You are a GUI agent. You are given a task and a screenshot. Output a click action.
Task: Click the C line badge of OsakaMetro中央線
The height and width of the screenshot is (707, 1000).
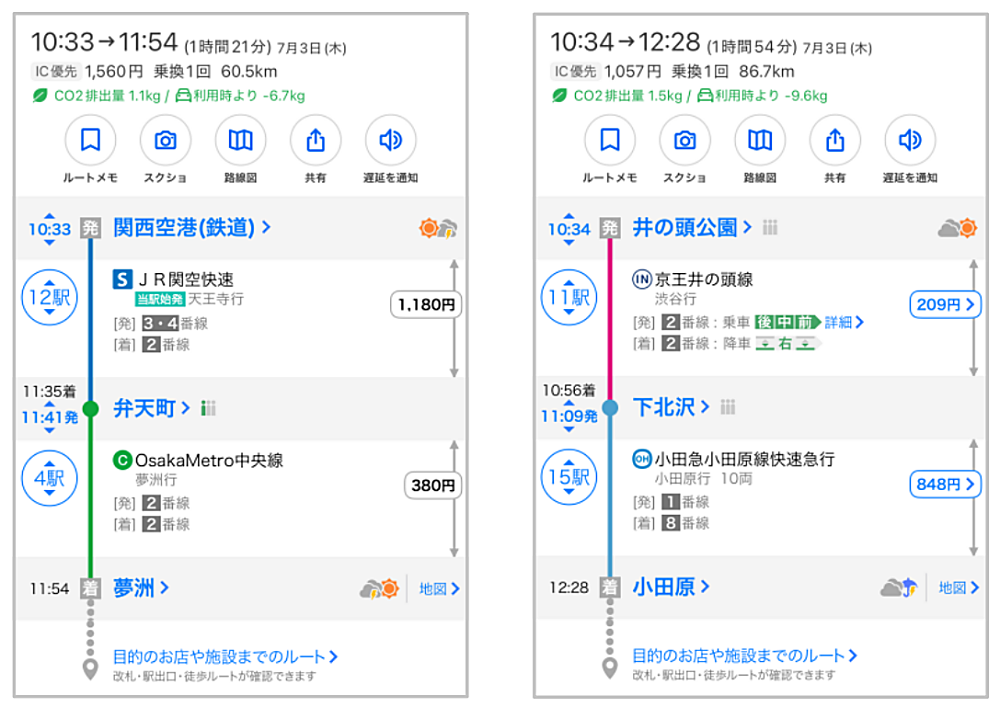point(122,460)
